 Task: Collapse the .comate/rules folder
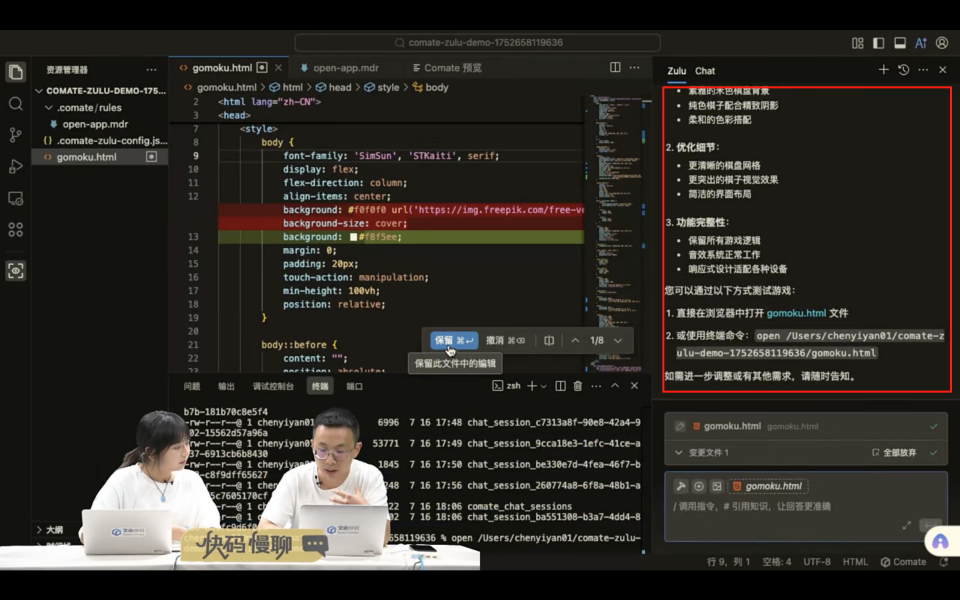click(49, 107)
